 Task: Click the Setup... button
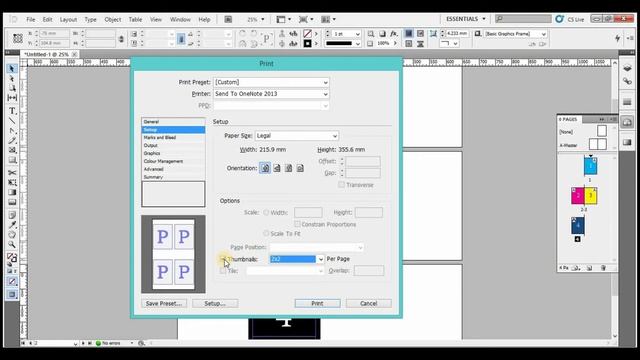(x=215, y=303)
